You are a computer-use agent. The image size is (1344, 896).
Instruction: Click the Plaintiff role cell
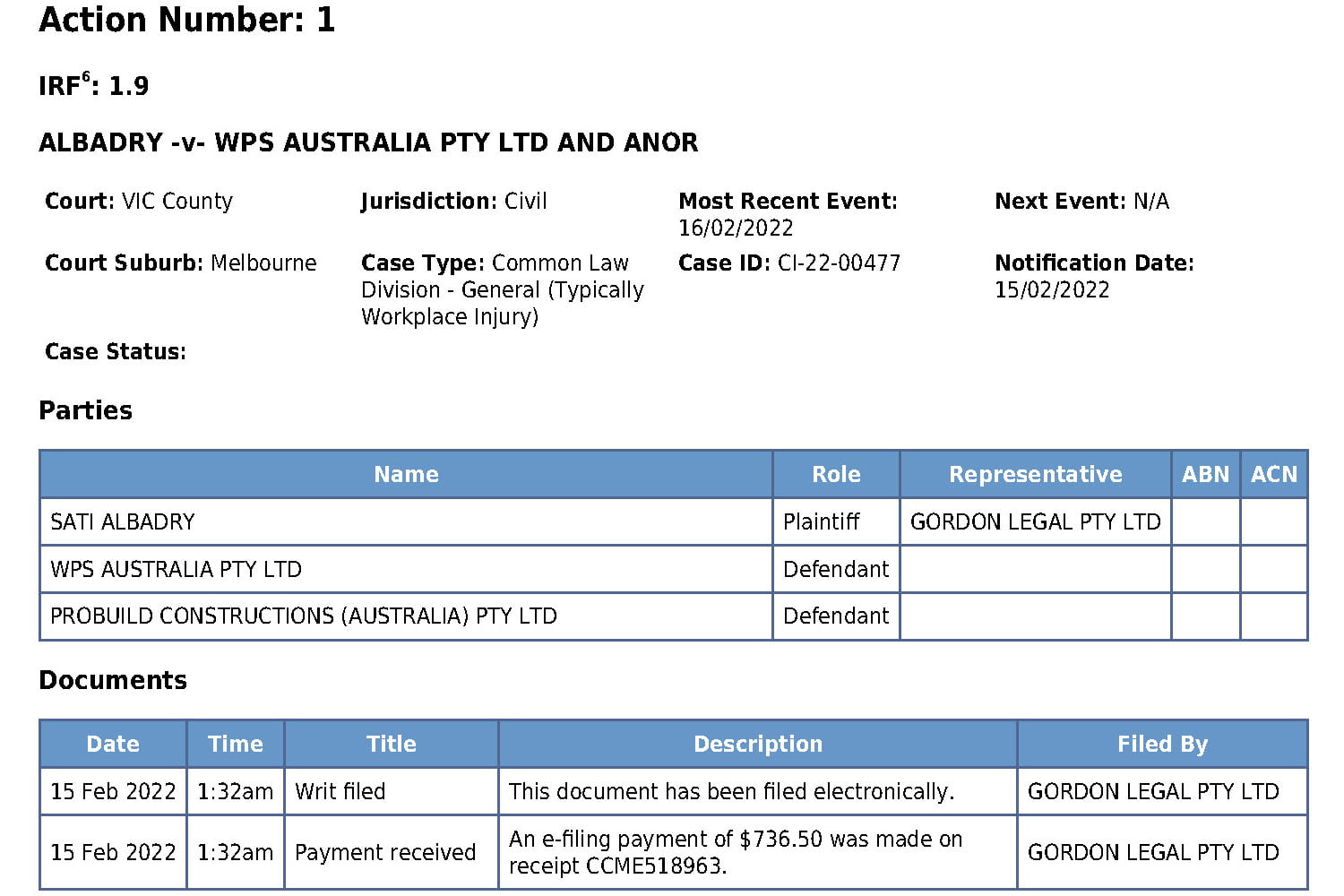click(x=822, y=521)
